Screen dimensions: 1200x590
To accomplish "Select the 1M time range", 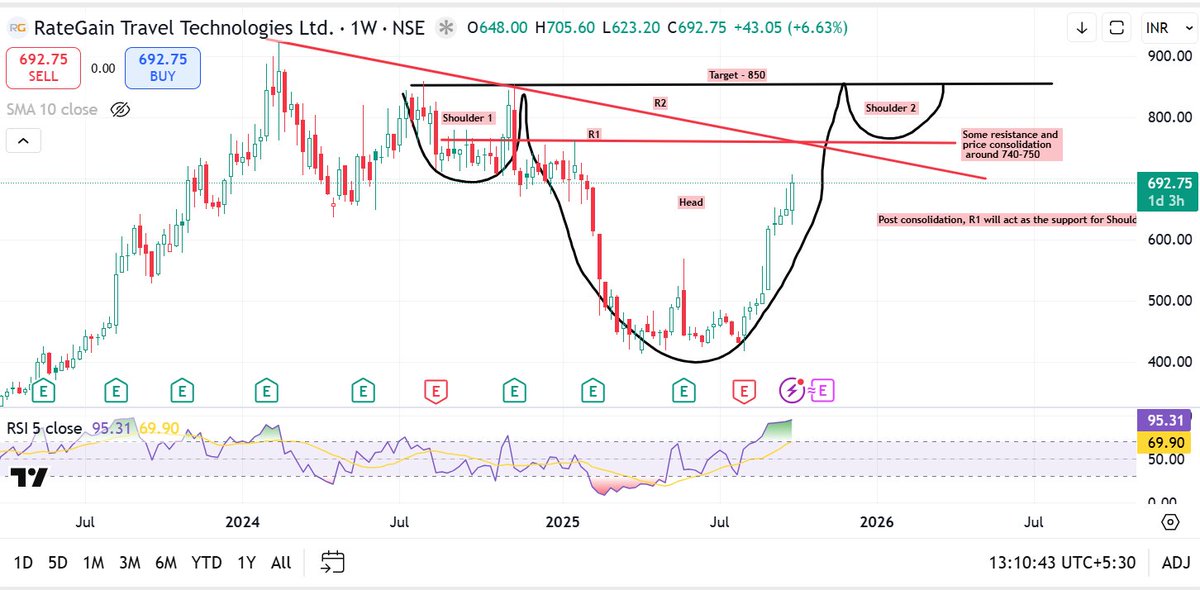I will coord(94,562).
